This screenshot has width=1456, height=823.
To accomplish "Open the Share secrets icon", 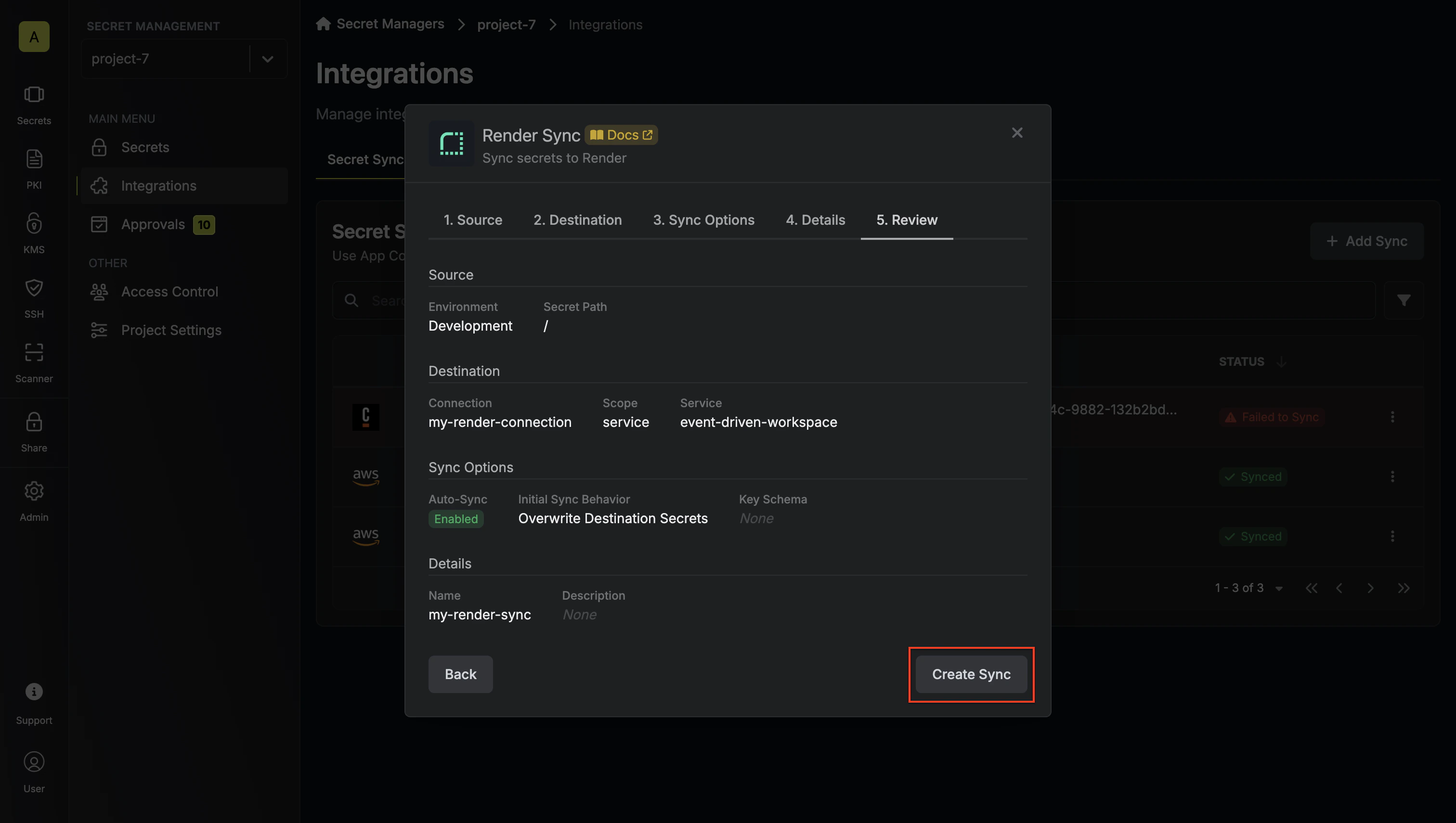I will [34, 432].
